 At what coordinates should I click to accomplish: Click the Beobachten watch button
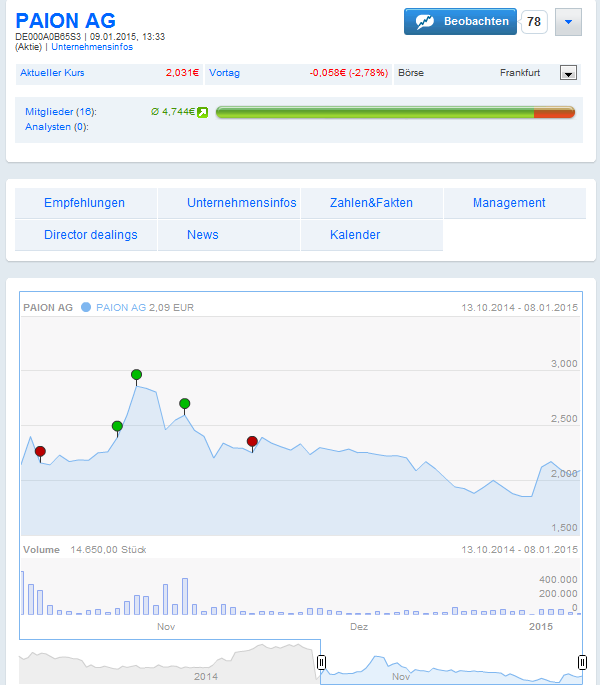pyautogui.click(x=460, y=21)
